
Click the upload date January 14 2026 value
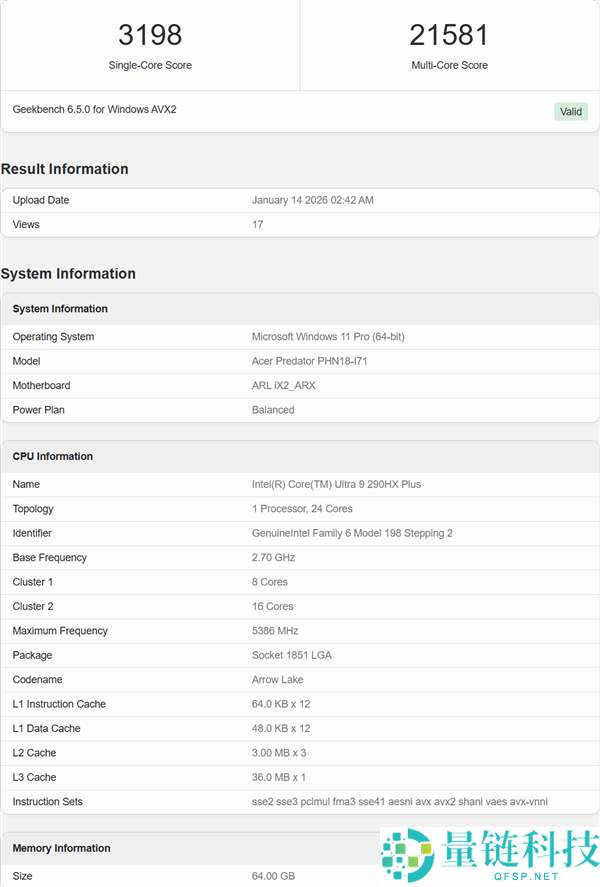click(x=312, y=200)
